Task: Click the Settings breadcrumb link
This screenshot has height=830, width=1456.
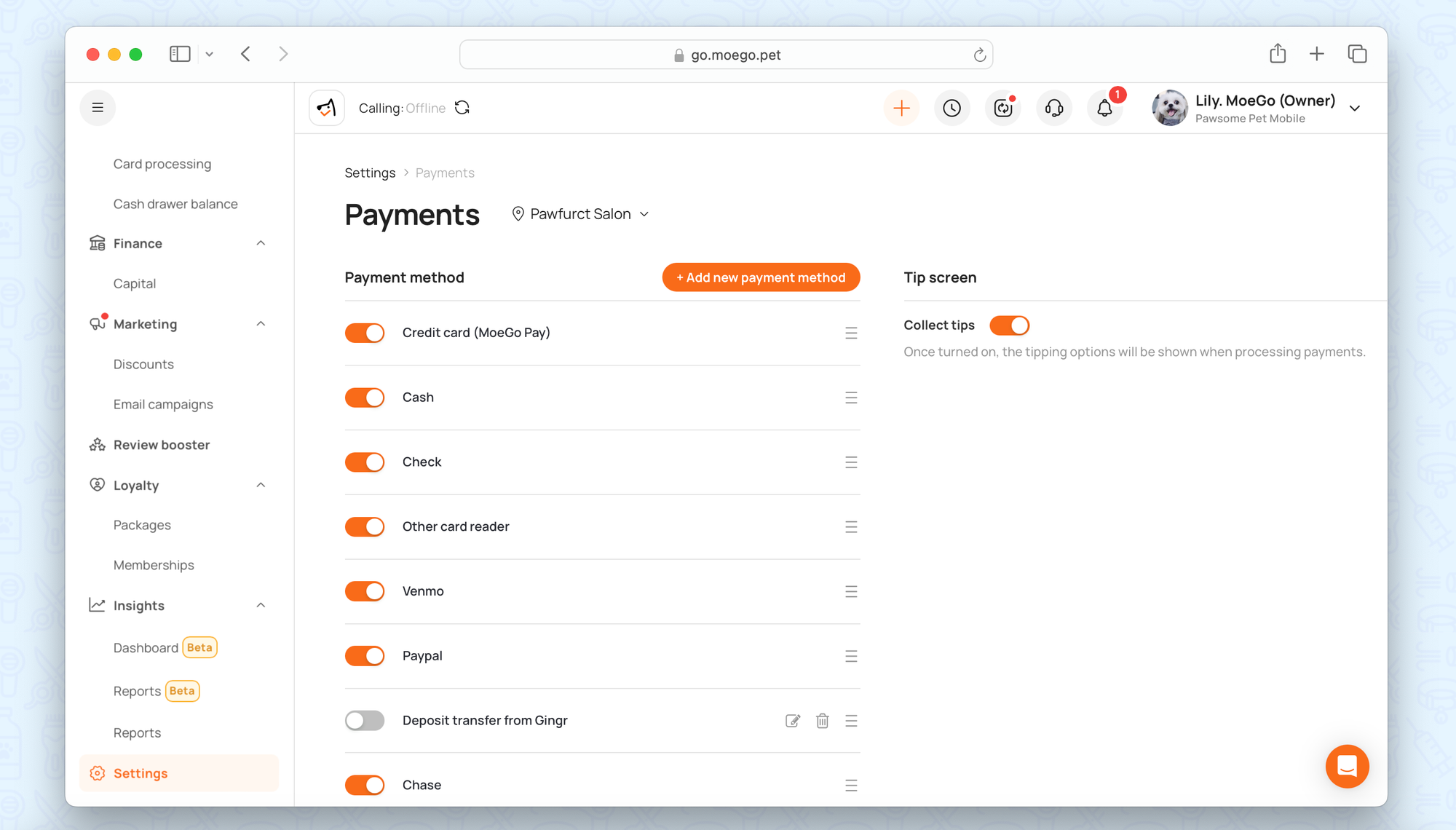Action: coord(370,173)
